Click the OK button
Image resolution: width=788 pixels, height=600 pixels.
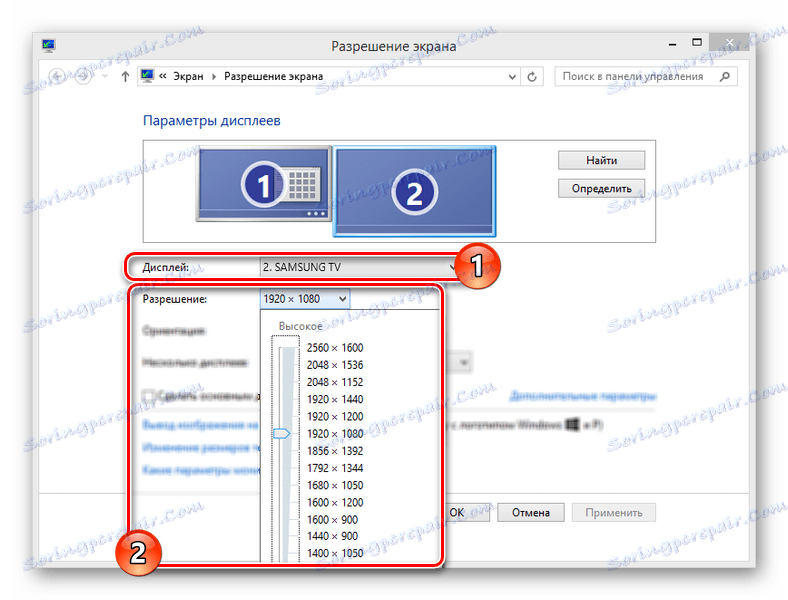(466, 513)
